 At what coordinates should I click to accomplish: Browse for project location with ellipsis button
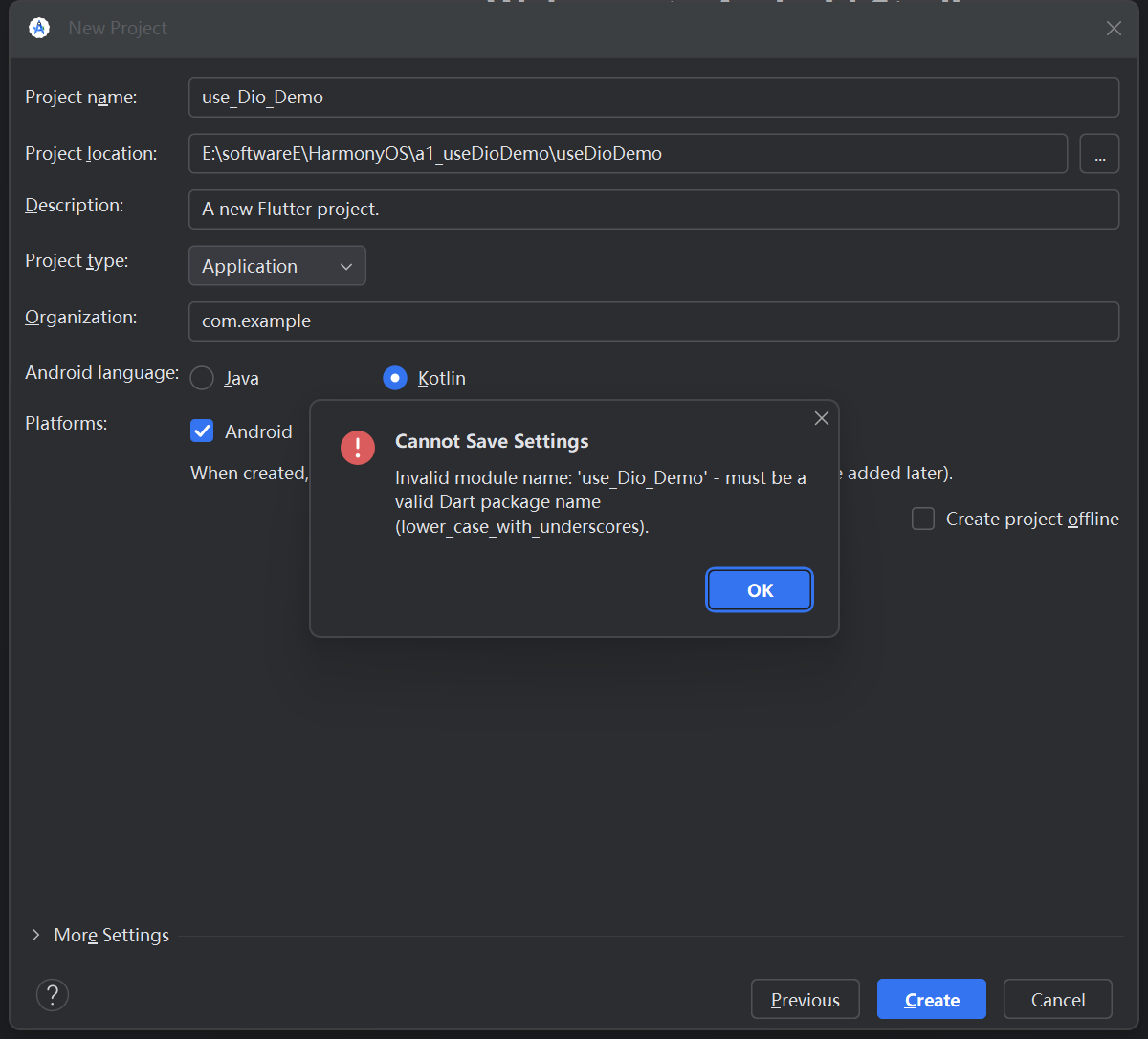pyautogui.click(x=1100, y=154)
